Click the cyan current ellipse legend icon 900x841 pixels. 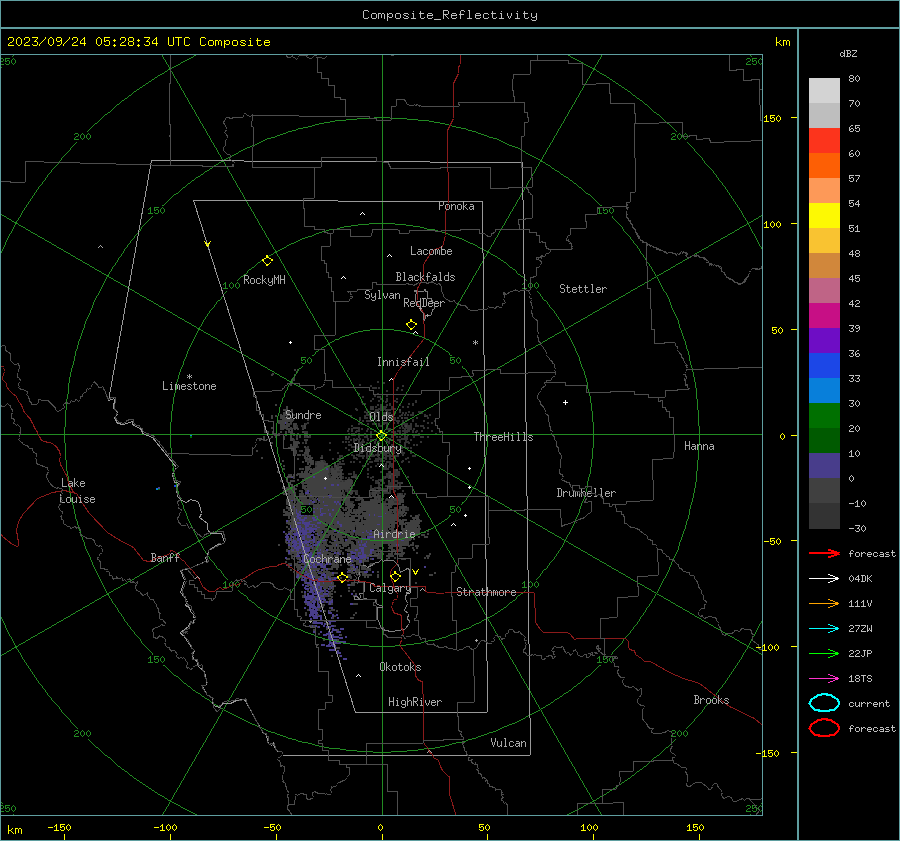coord(824,703)
